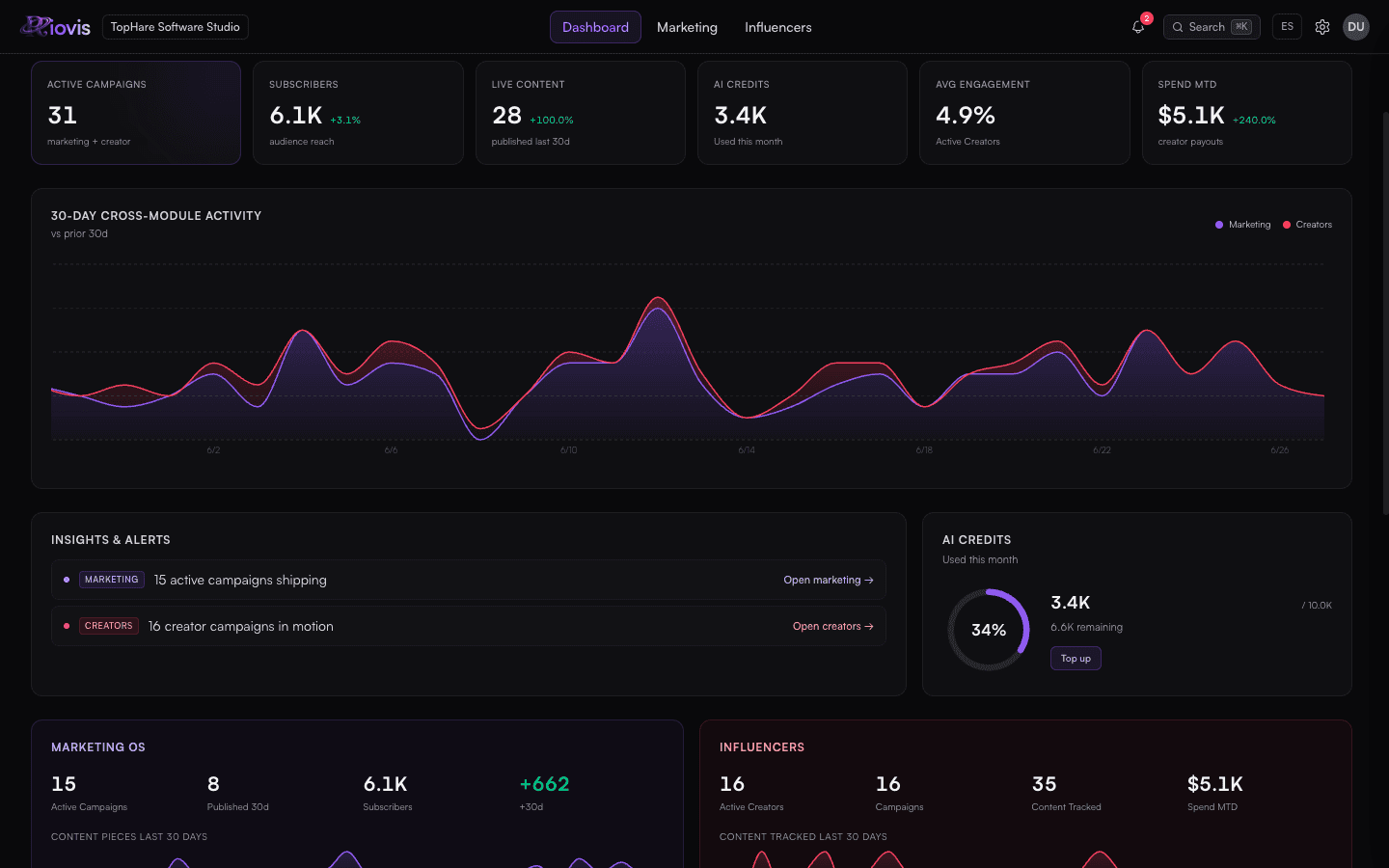Select the Dashboard tab

(595, 27)
